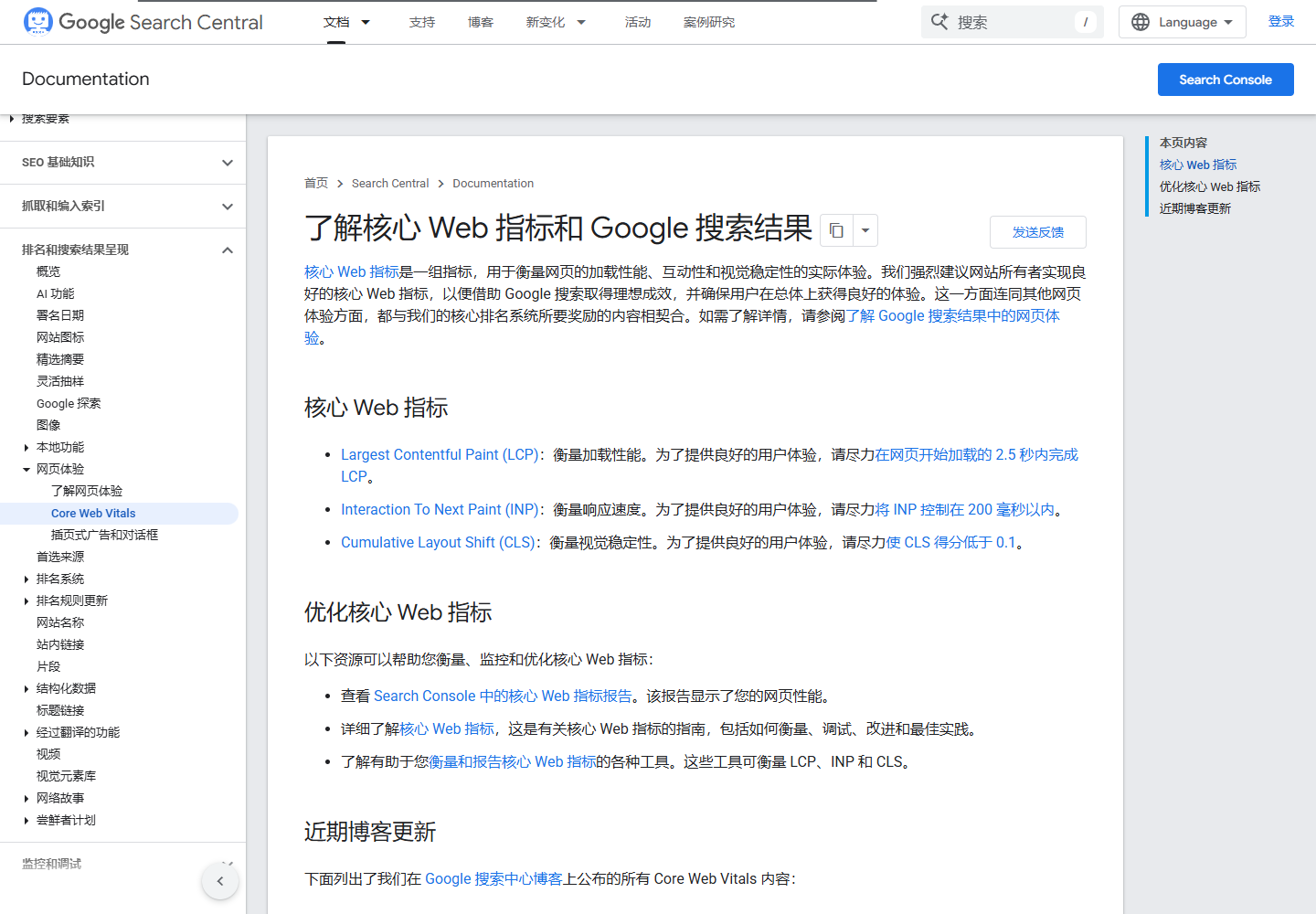Select 了解网页体验 in sidebar

[x=87, y=492]
